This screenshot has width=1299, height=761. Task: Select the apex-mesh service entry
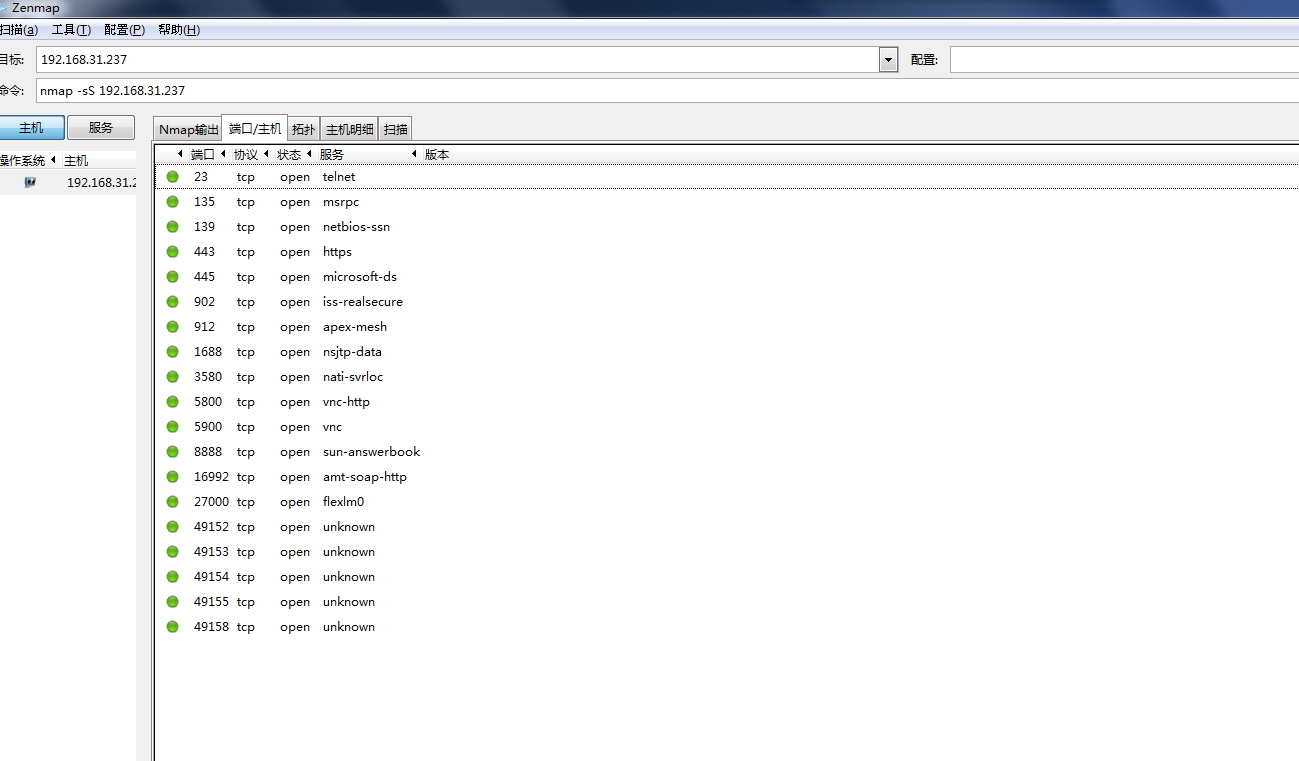(355, 327)
